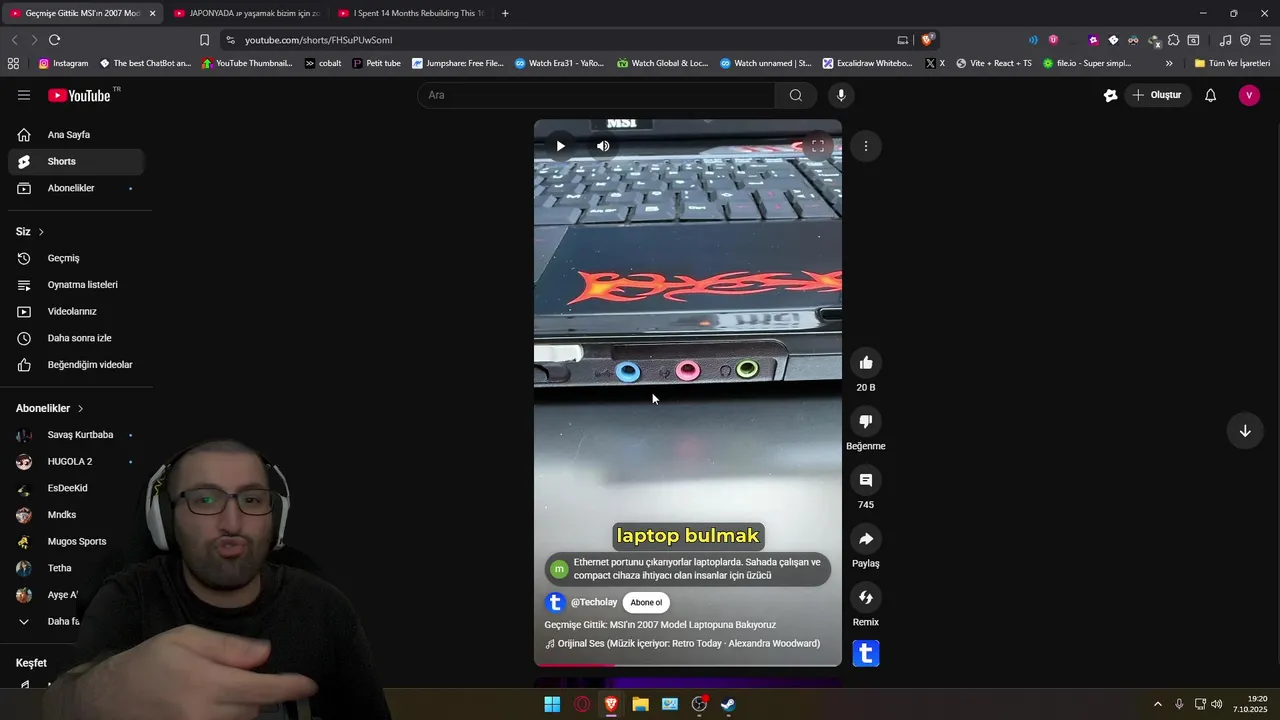This screenshot has width=1280, height=720.
Task: Open the account avatar menu
Action: pos(1249,95)
